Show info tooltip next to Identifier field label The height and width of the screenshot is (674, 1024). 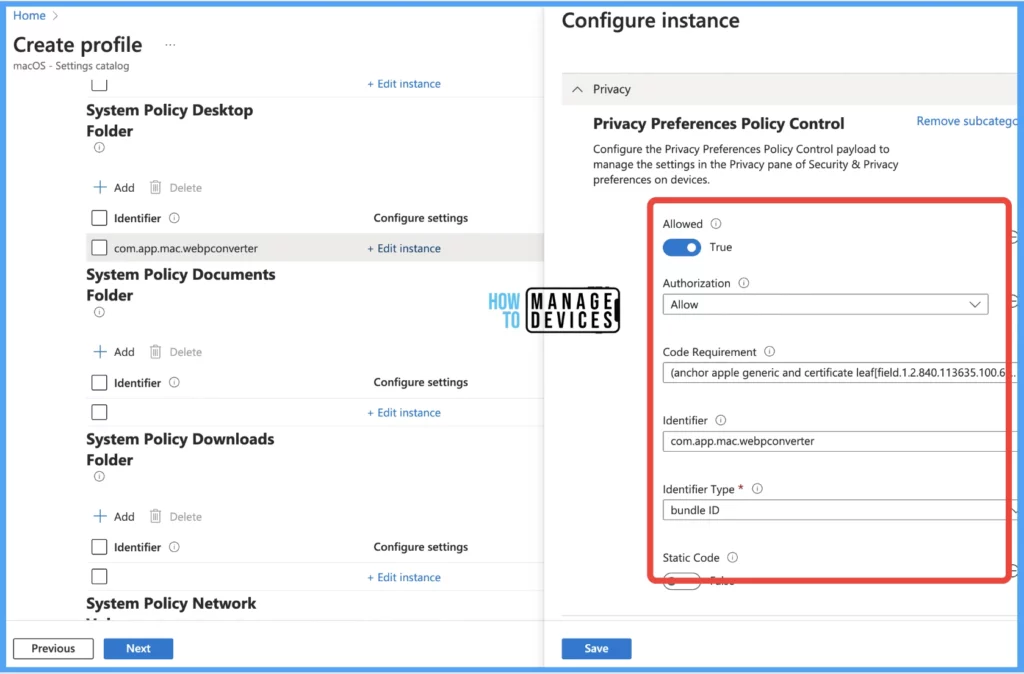click(721, 421)
